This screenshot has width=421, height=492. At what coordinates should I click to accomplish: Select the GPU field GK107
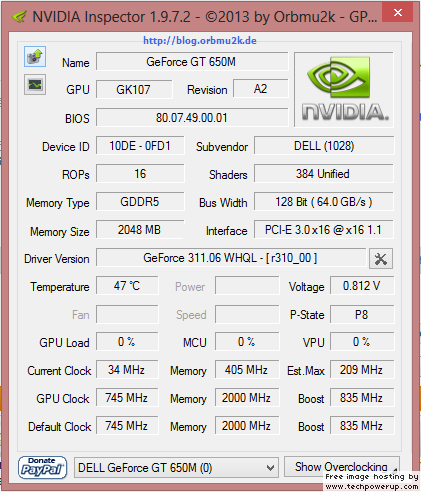[134, 89]
